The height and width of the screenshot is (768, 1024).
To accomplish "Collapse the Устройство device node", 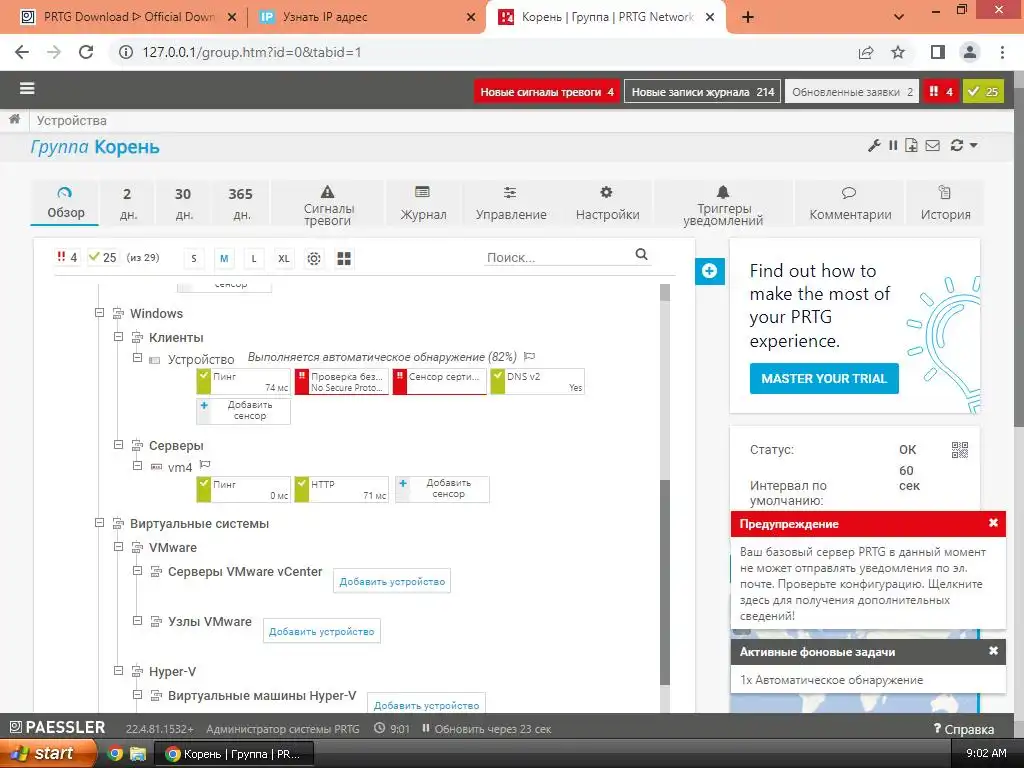I will click(137, 358).
